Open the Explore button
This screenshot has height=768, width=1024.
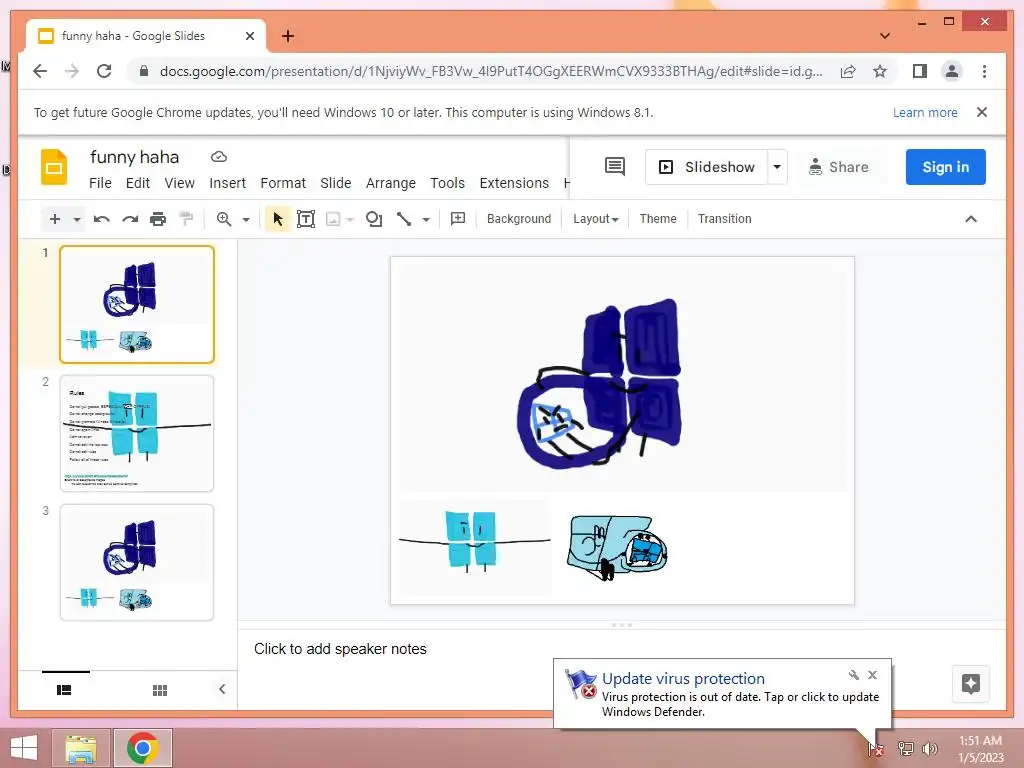pos(970,684)
